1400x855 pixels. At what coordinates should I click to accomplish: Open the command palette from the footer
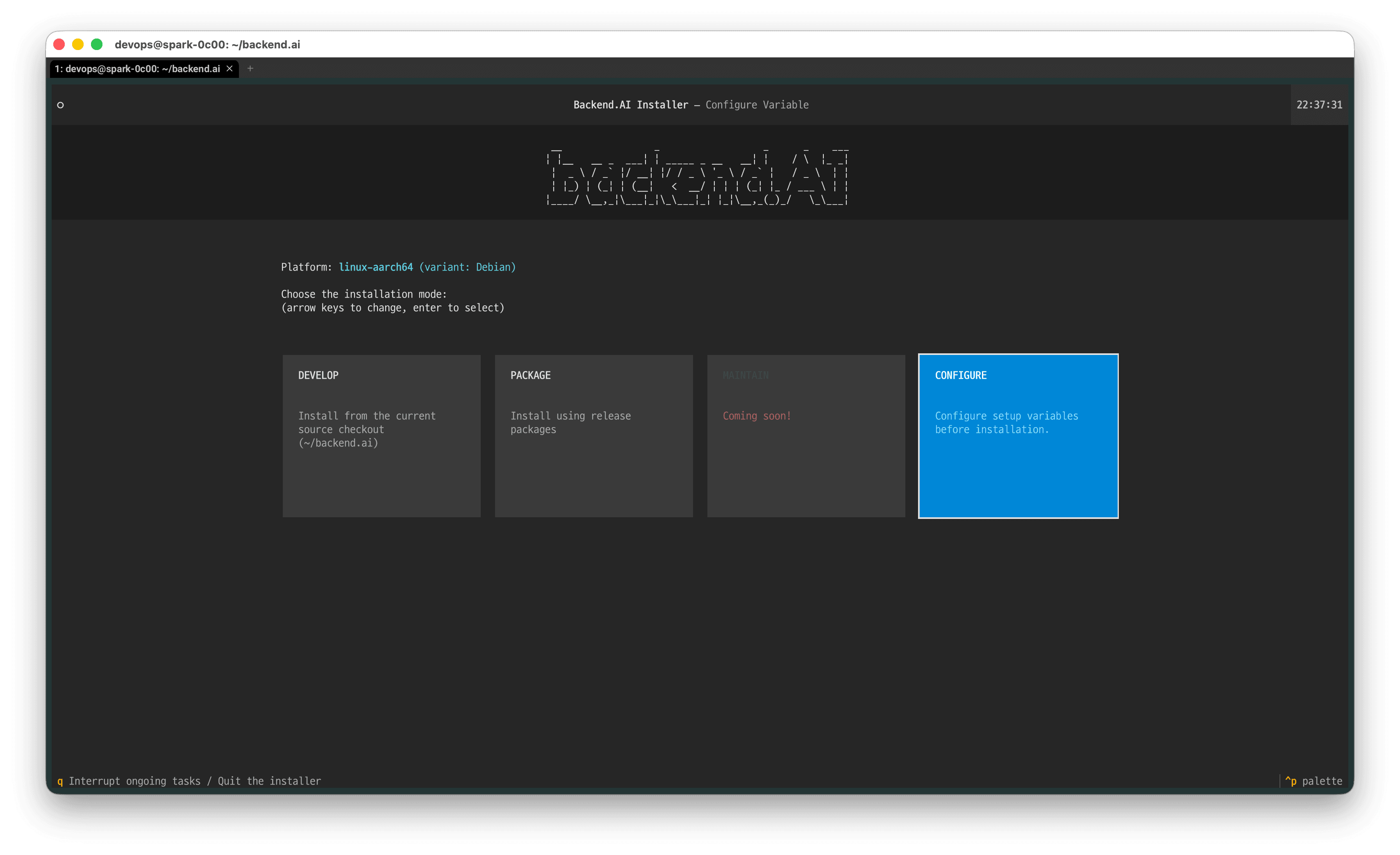[1314, 781]
